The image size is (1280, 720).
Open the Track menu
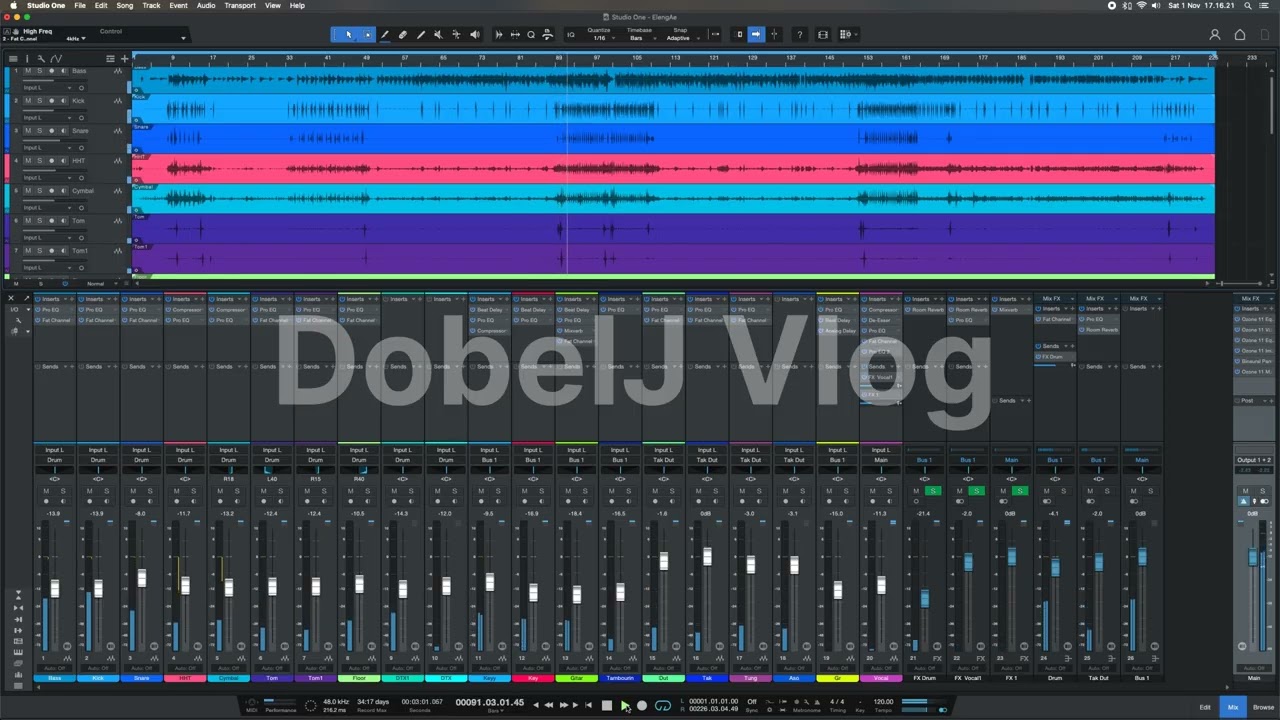(x=151, y=5)
